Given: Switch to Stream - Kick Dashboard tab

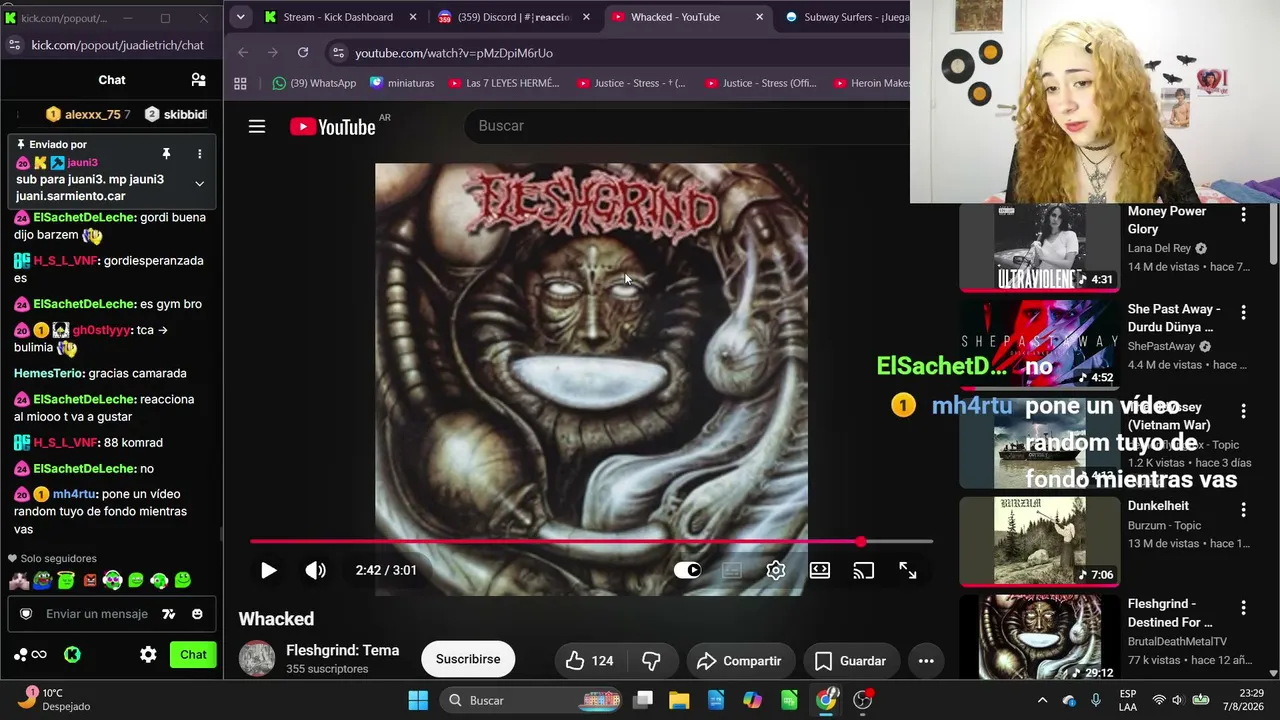Looking at the screenshot, I should pyautogui.click(x=339, y=17).
